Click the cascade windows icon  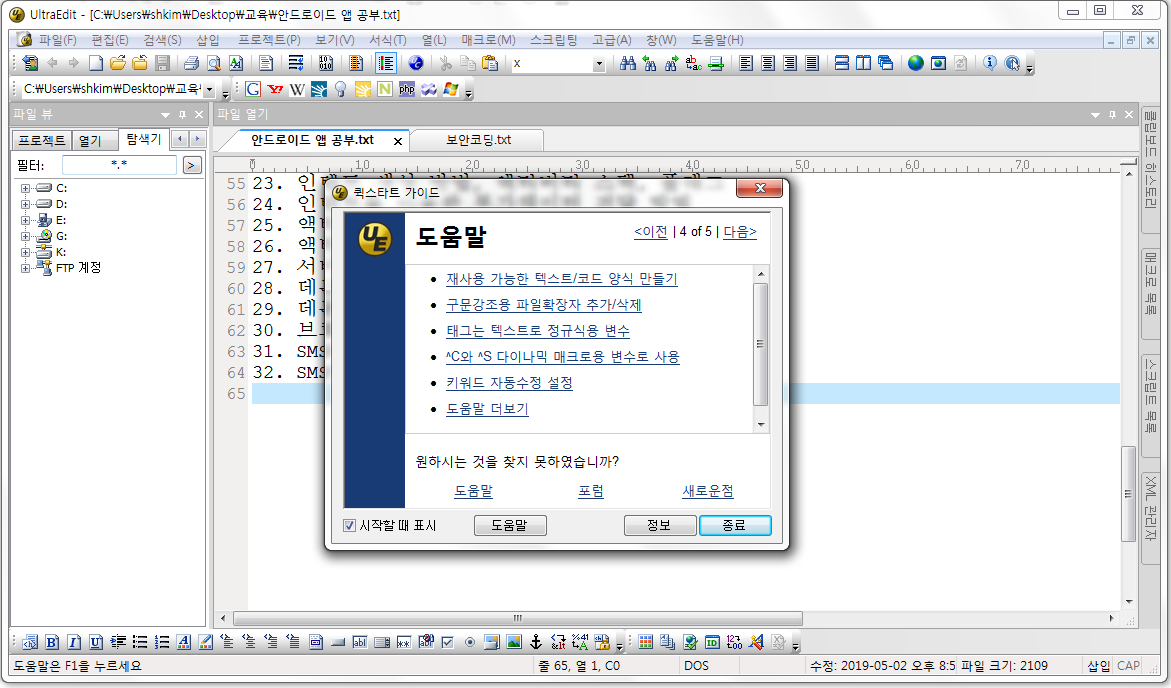[886, 63]
